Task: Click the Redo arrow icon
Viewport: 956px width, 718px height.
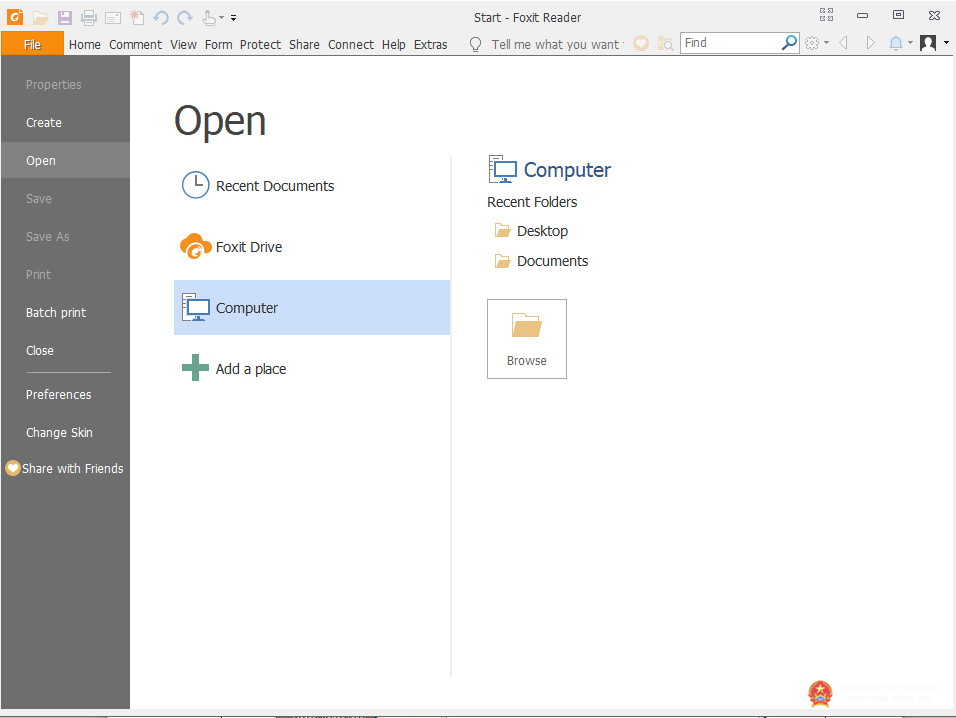Action: pyautogui.click(x=185, y=18)
